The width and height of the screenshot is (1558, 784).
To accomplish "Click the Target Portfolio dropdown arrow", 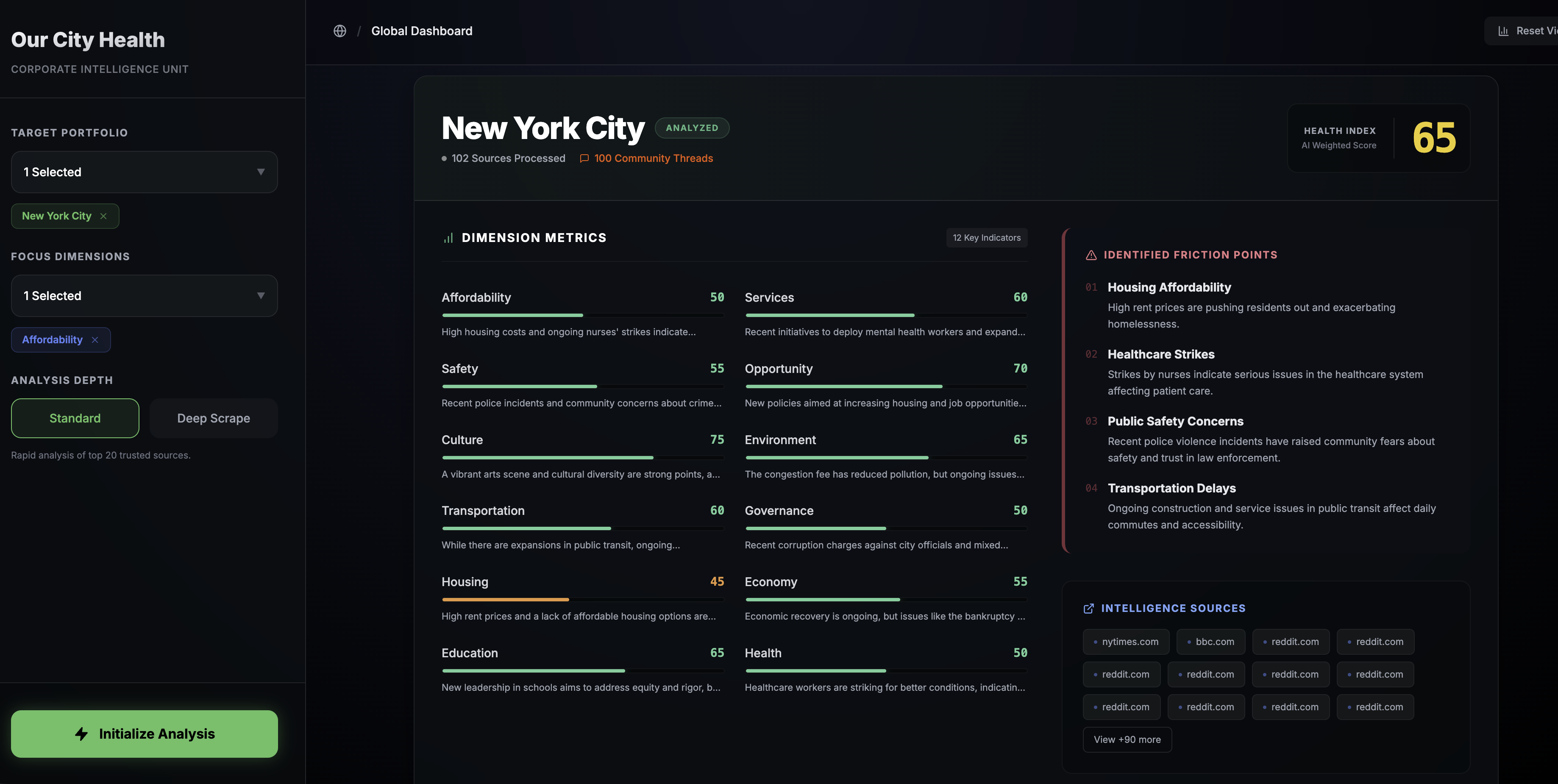I will [x=261, y=172].
